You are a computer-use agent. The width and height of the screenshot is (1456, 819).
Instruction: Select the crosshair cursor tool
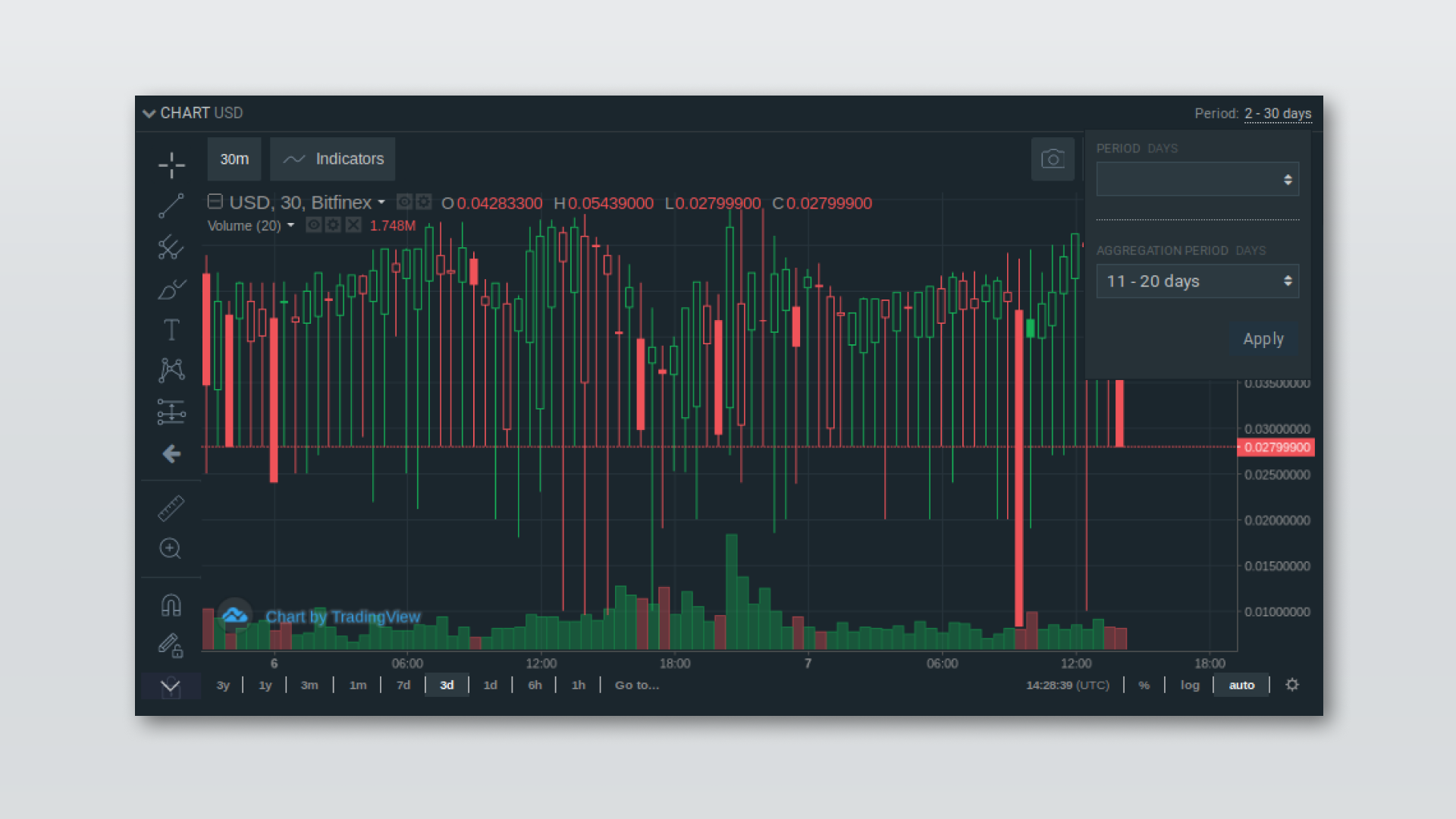[171, 165]
